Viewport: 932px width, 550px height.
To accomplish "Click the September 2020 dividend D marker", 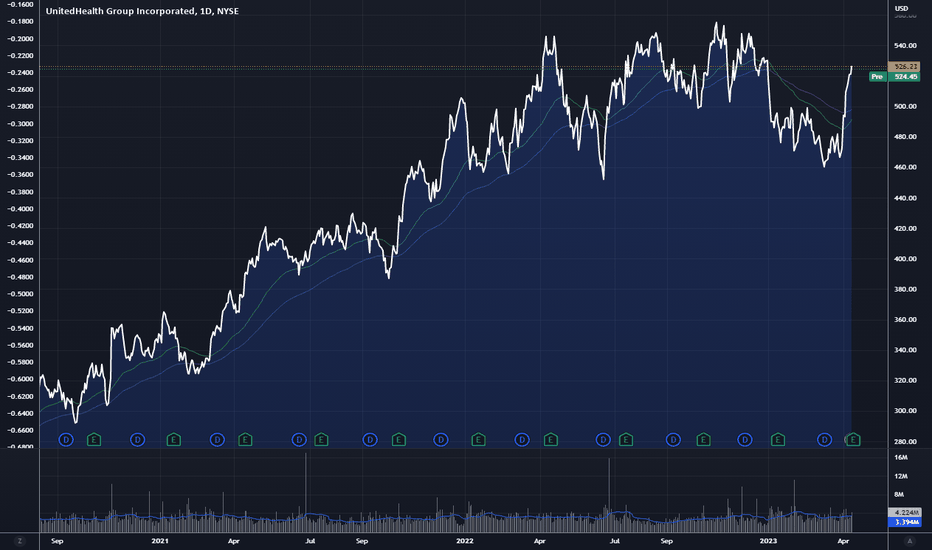I will [66, 440].
